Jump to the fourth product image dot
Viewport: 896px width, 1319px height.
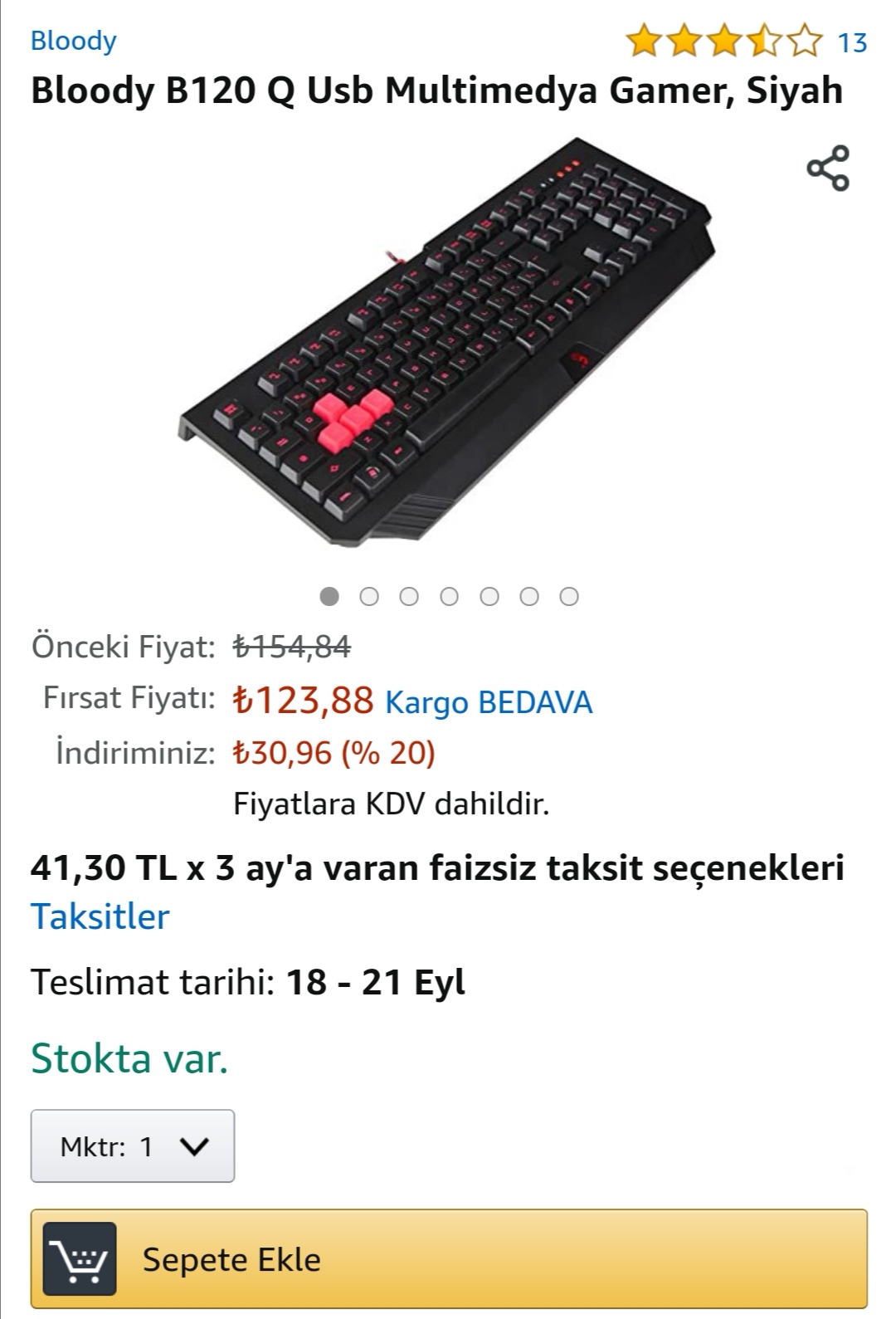point(449,596)
